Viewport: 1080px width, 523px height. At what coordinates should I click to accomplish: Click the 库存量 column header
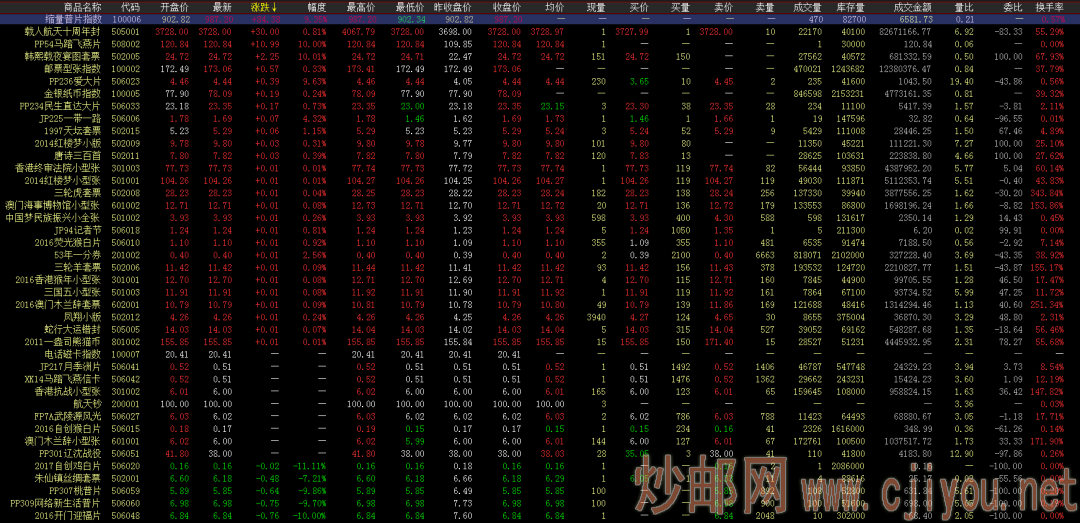tap(853, 7)
